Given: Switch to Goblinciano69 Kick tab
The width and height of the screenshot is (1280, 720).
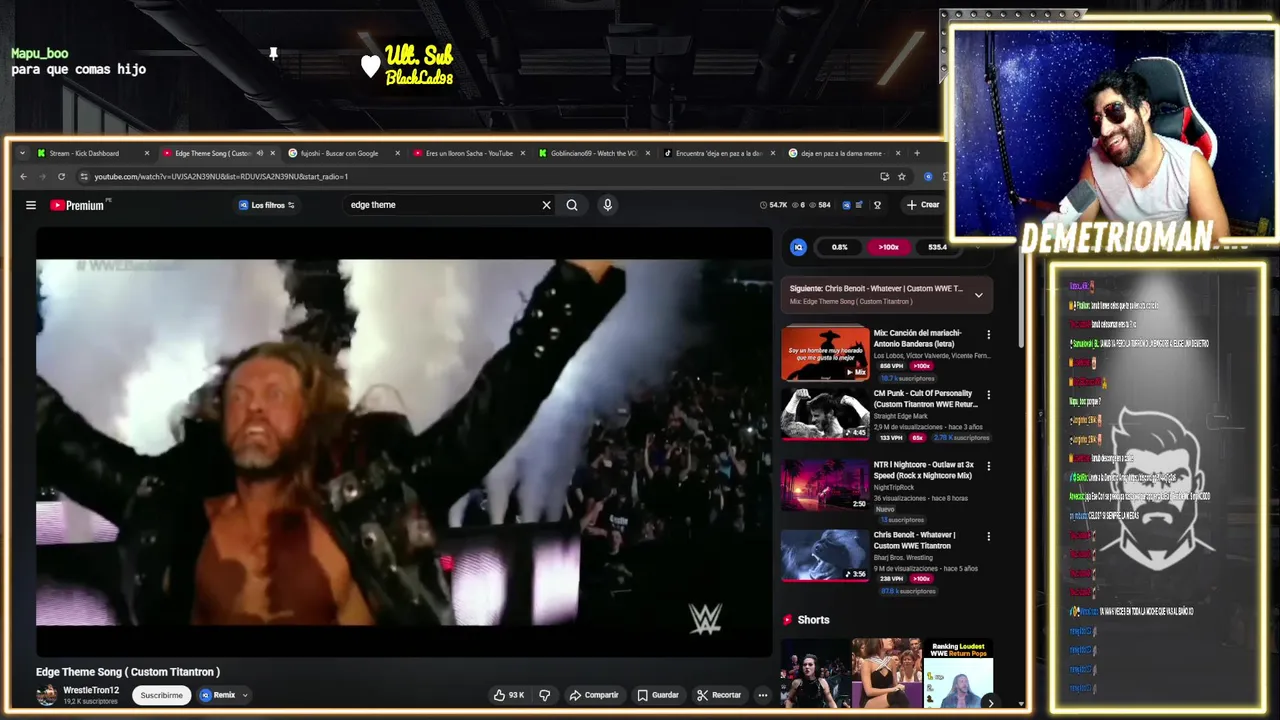Looking at the screenshot, I should click(x=593, y=153).
